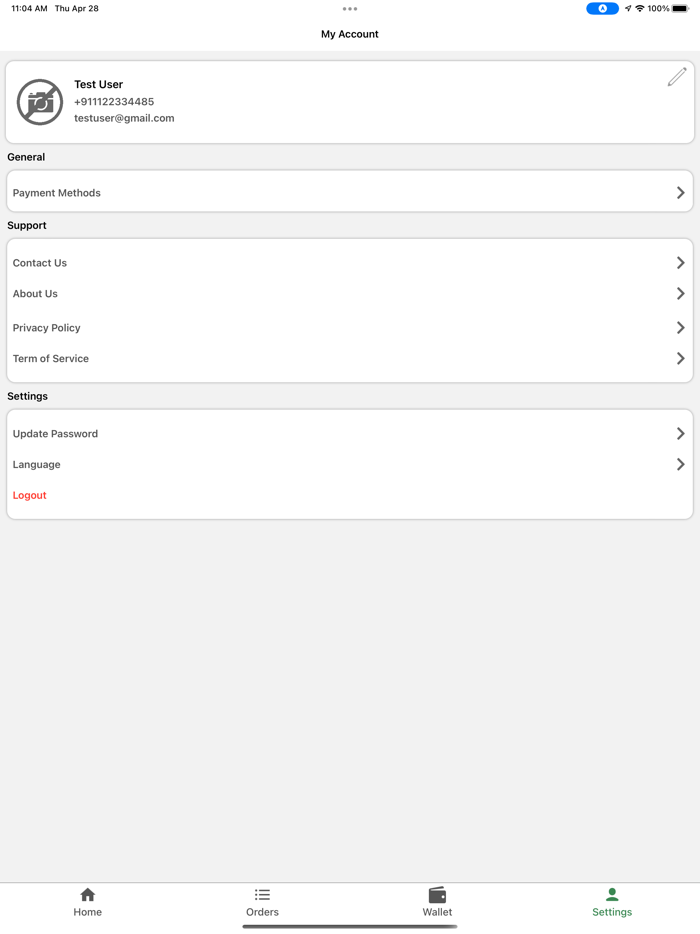Open the Wallet icon tab
Image resolution: width=700 pixels, height=934 pixels.
[x=437, y=894]
